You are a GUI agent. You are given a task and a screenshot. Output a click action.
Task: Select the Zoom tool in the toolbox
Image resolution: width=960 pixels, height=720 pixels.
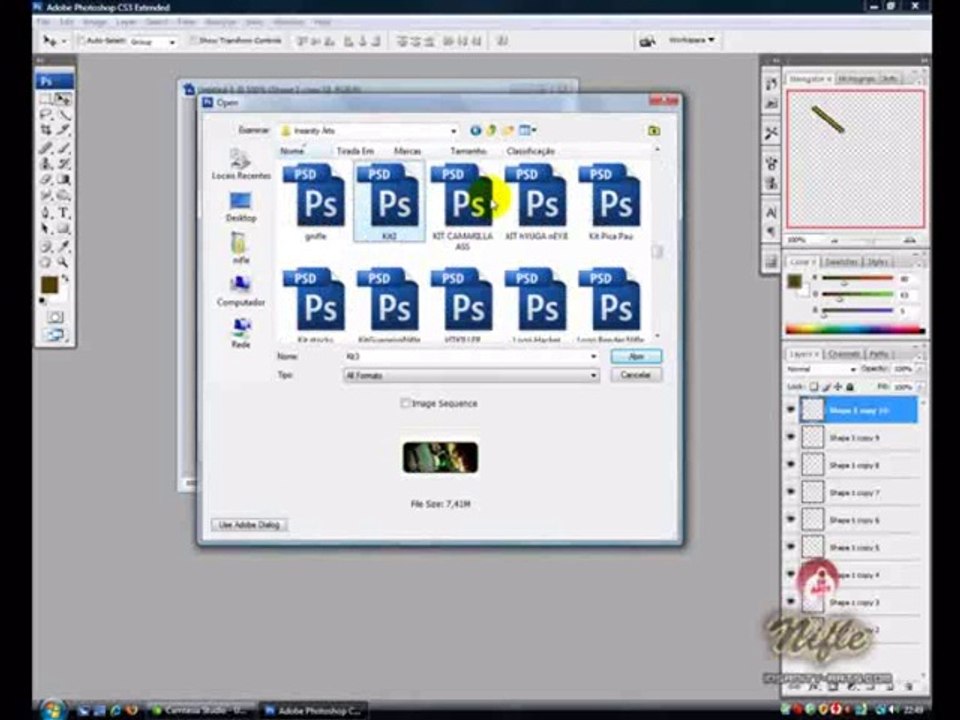pyautogui.click(x=63, y=262)
